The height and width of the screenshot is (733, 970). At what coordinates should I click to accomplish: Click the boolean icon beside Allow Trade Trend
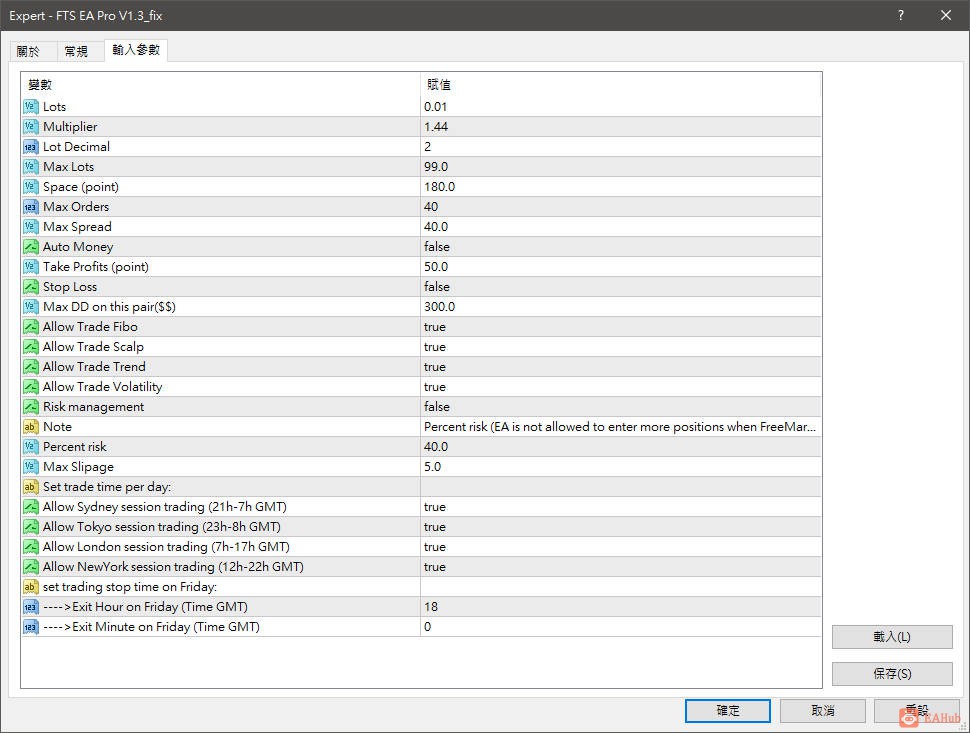30,367
